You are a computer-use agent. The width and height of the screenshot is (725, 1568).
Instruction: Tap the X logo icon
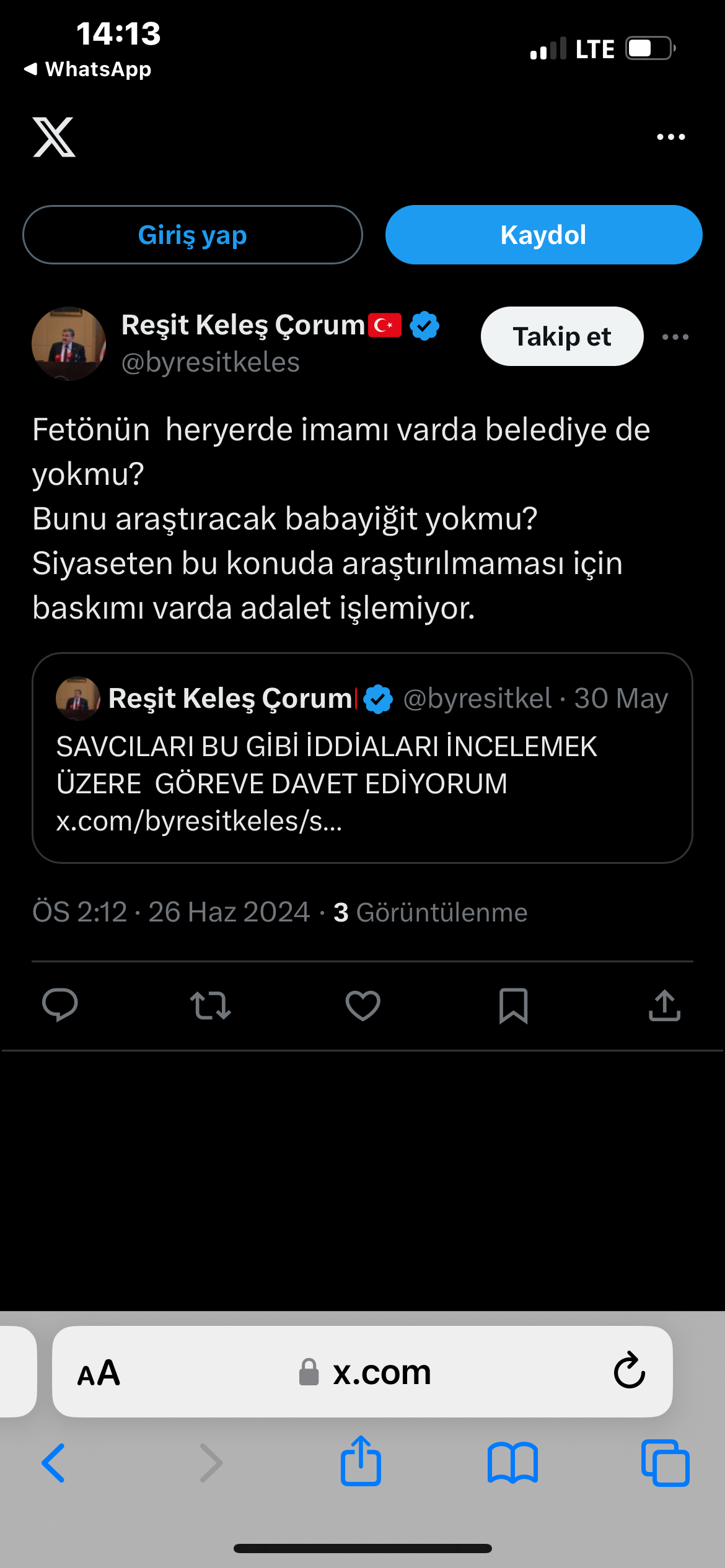pyautogui.click(x=55, y=137)
